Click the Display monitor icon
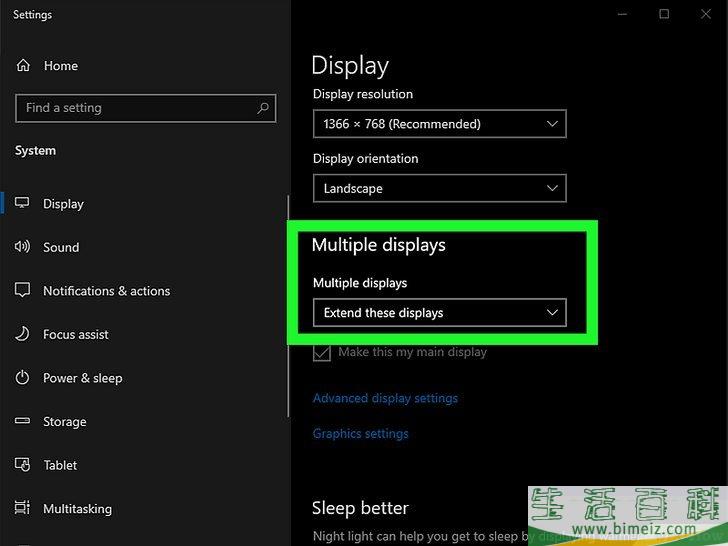Screen dimensions: 728x546 click(22, 203)
